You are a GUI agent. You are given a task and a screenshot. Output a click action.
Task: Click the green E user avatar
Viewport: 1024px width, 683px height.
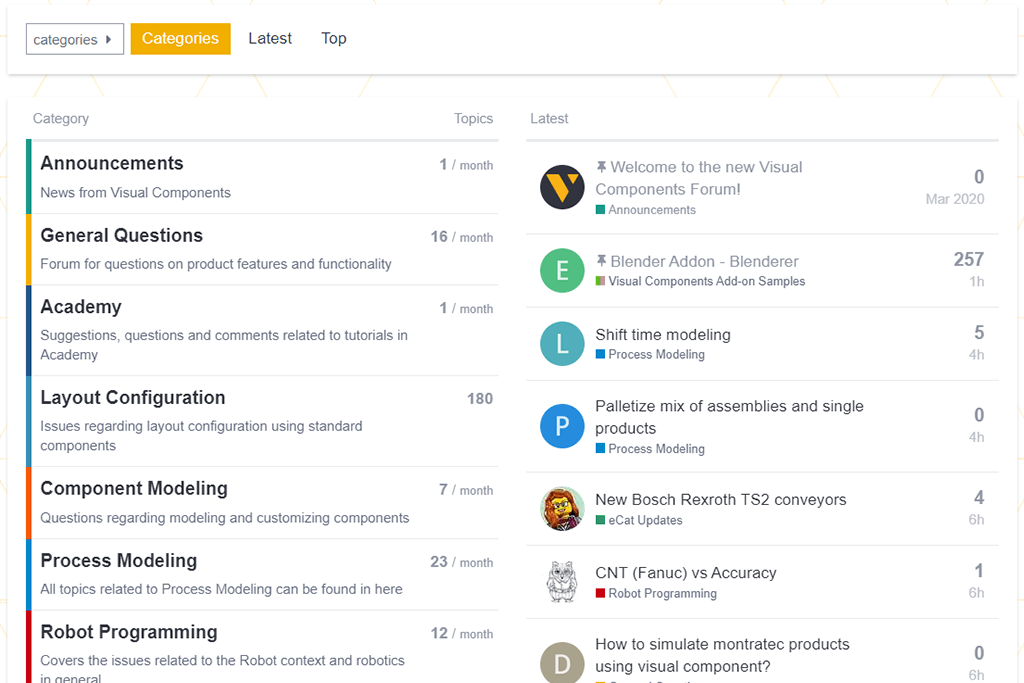[x=562, y=270]
